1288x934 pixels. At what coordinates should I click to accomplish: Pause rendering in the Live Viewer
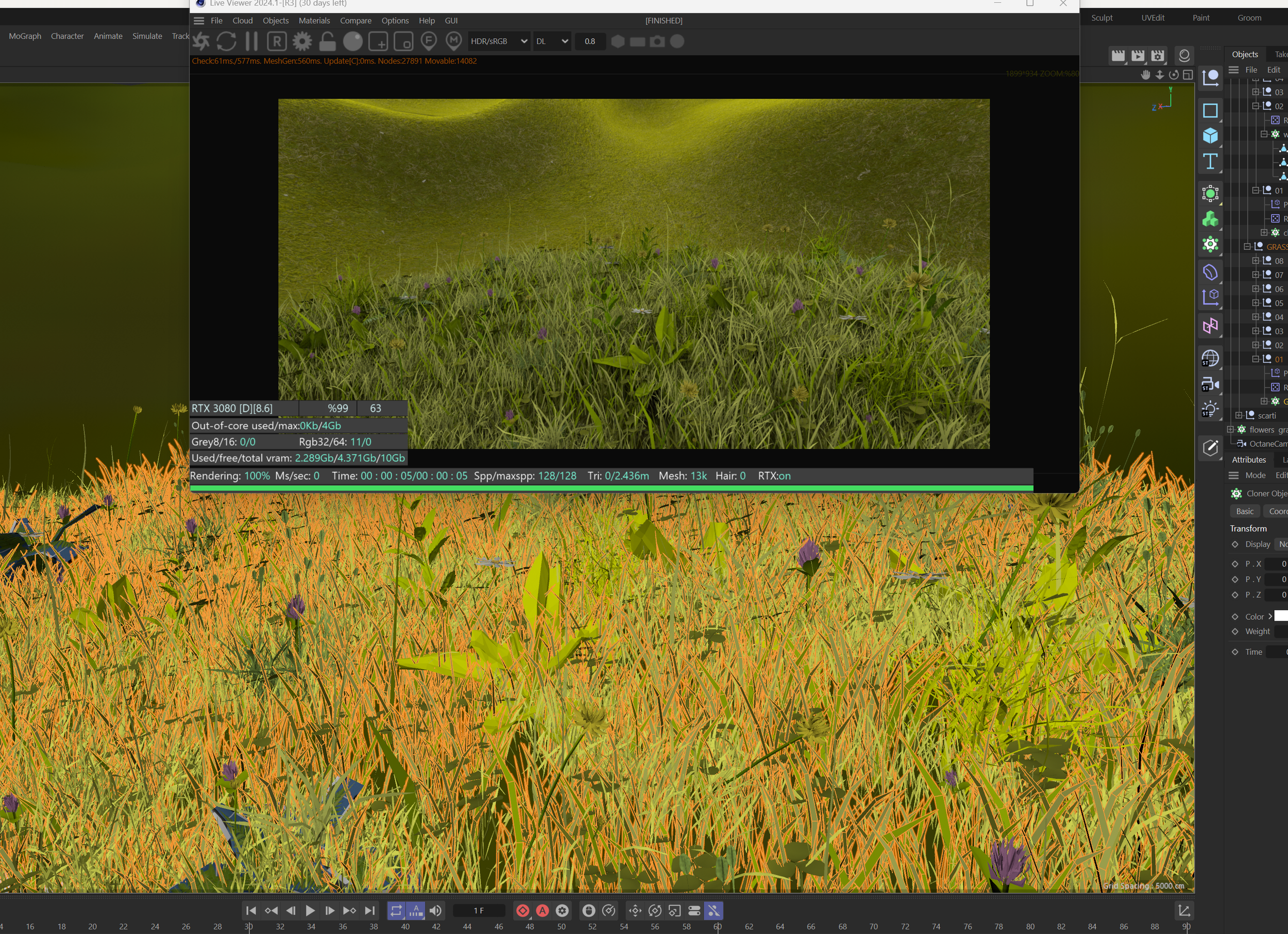[251, 41]
